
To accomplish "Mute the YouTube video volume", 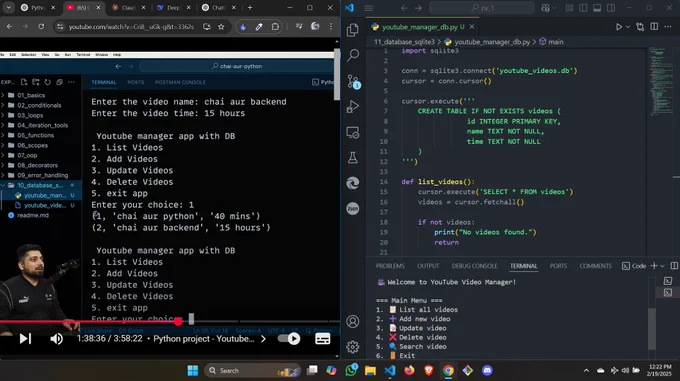I will tap(56, 339).
